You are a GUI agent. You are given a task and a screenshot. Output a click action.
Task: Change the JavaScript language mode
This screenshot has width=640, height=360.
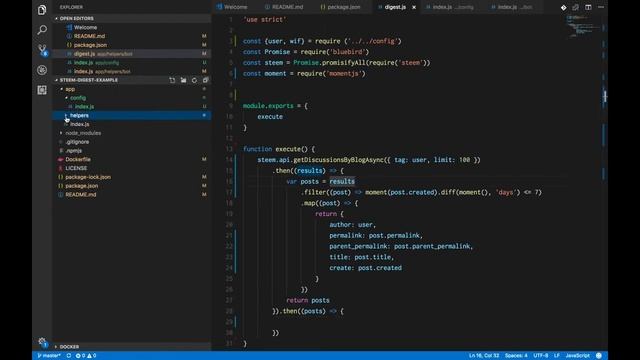(578, 356)
